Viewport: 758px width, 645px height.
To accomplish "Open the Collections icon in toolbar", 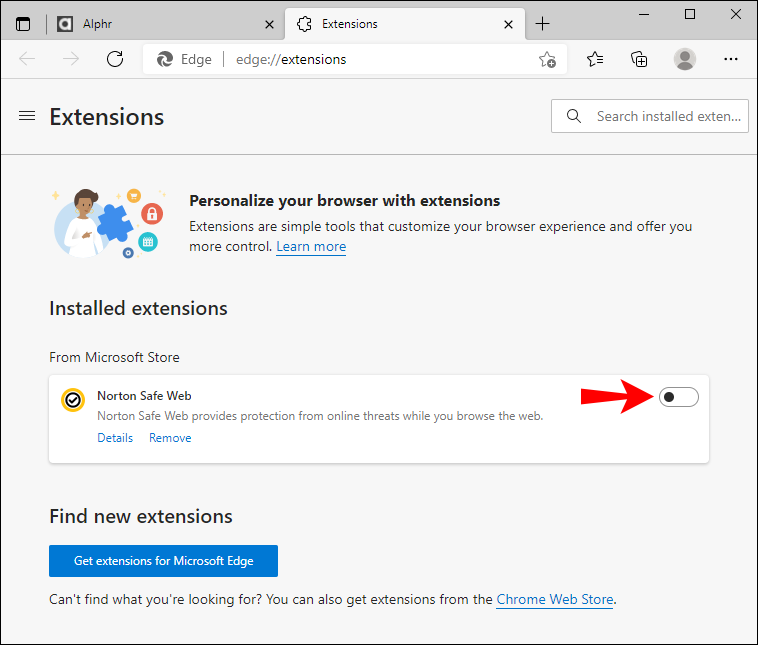I will point(639,59).
